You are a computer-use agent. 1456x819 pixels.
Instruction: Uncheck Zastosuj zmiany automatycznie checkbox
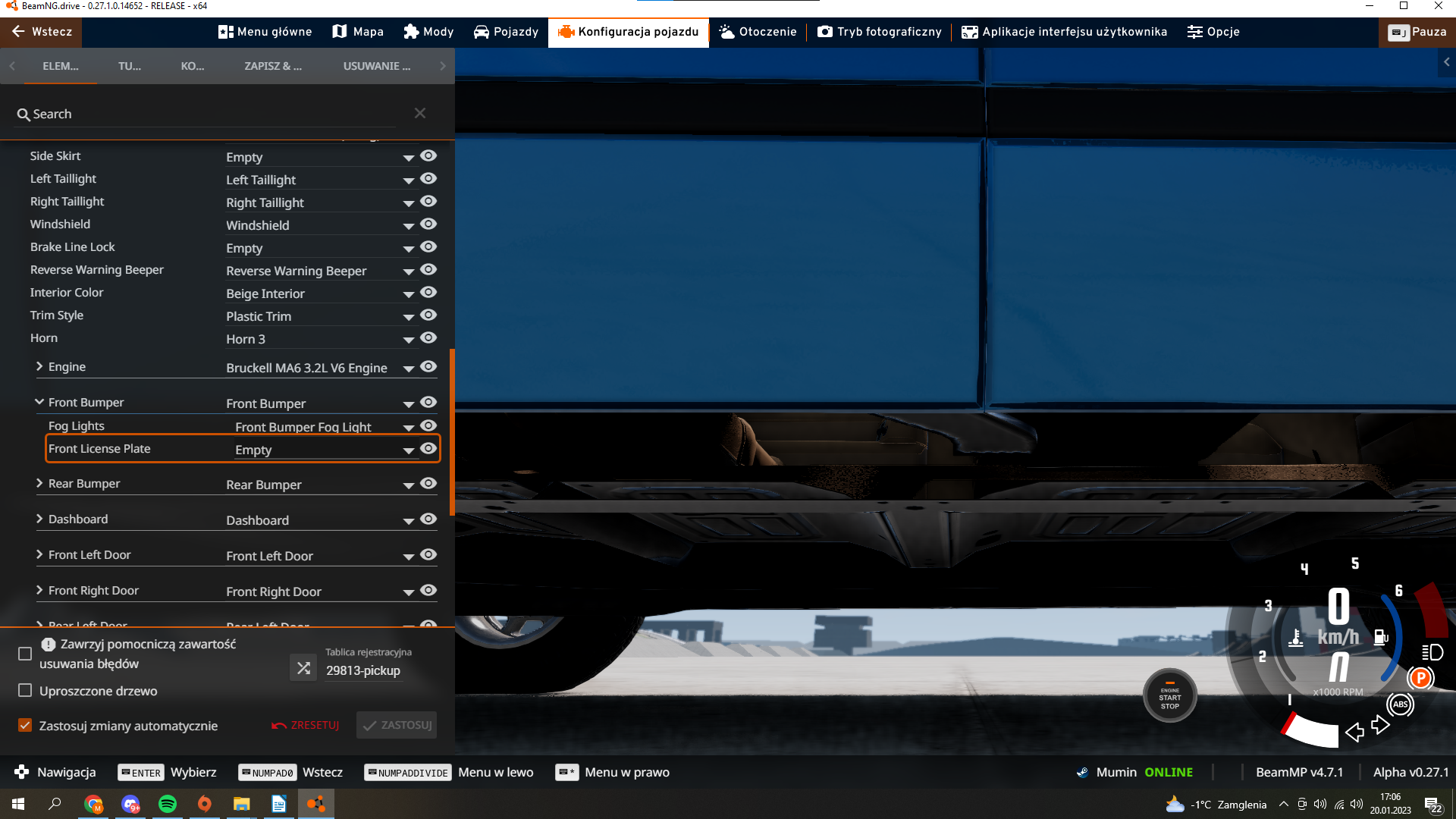point(25,726)
